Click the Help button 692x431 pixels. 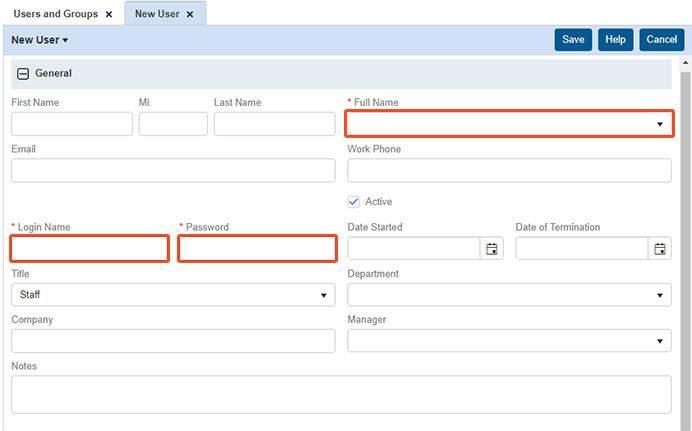pos(615,40)
